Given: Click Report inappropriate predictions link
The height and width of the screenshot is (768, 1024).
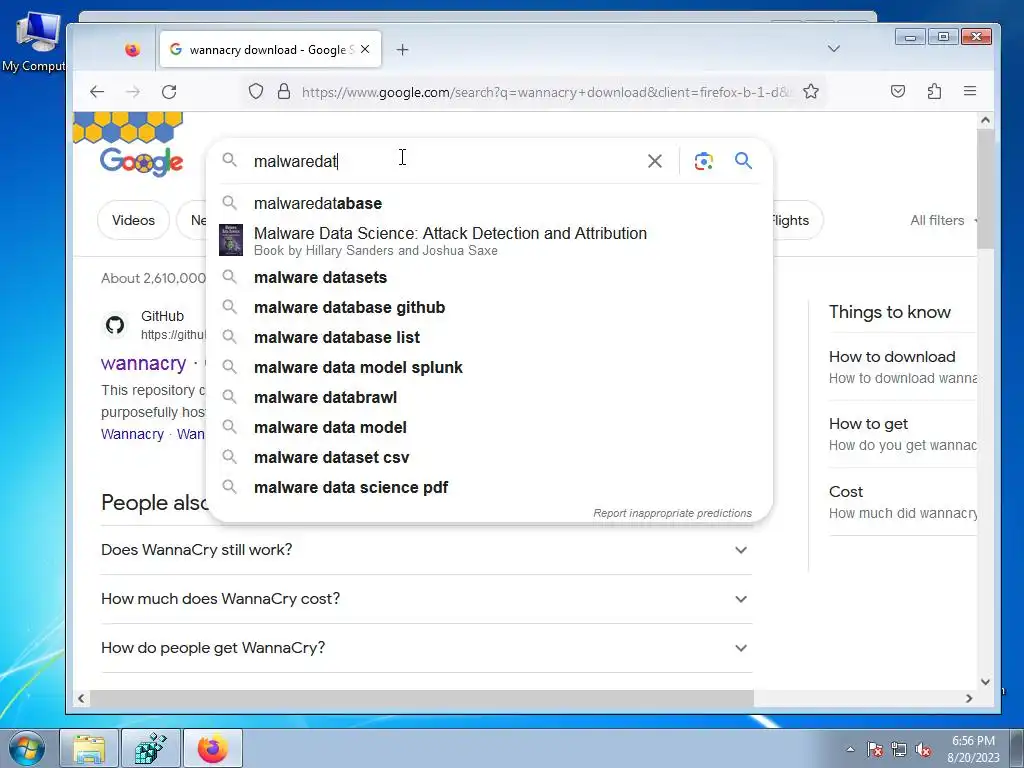Looking at the screenshot, I should [672, 513].
